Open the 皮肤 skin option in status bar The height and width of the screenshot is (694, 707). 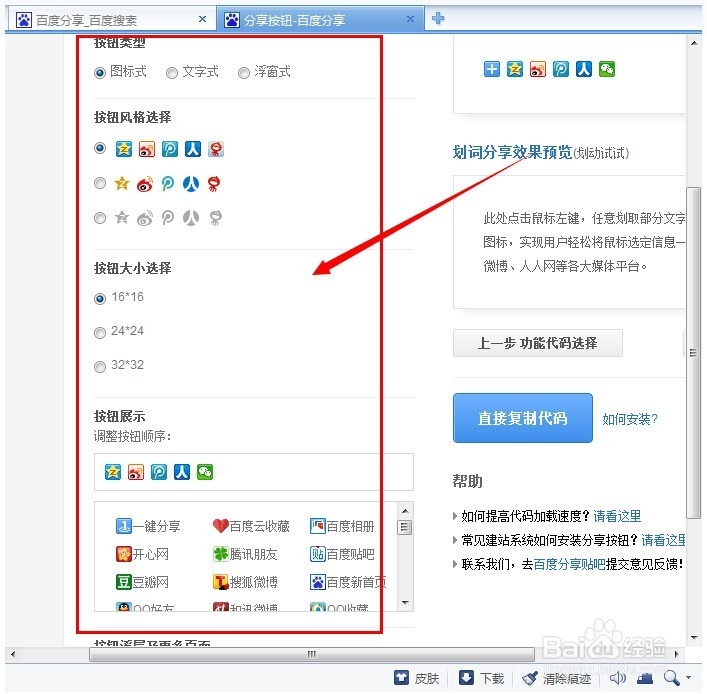point(416,678)
